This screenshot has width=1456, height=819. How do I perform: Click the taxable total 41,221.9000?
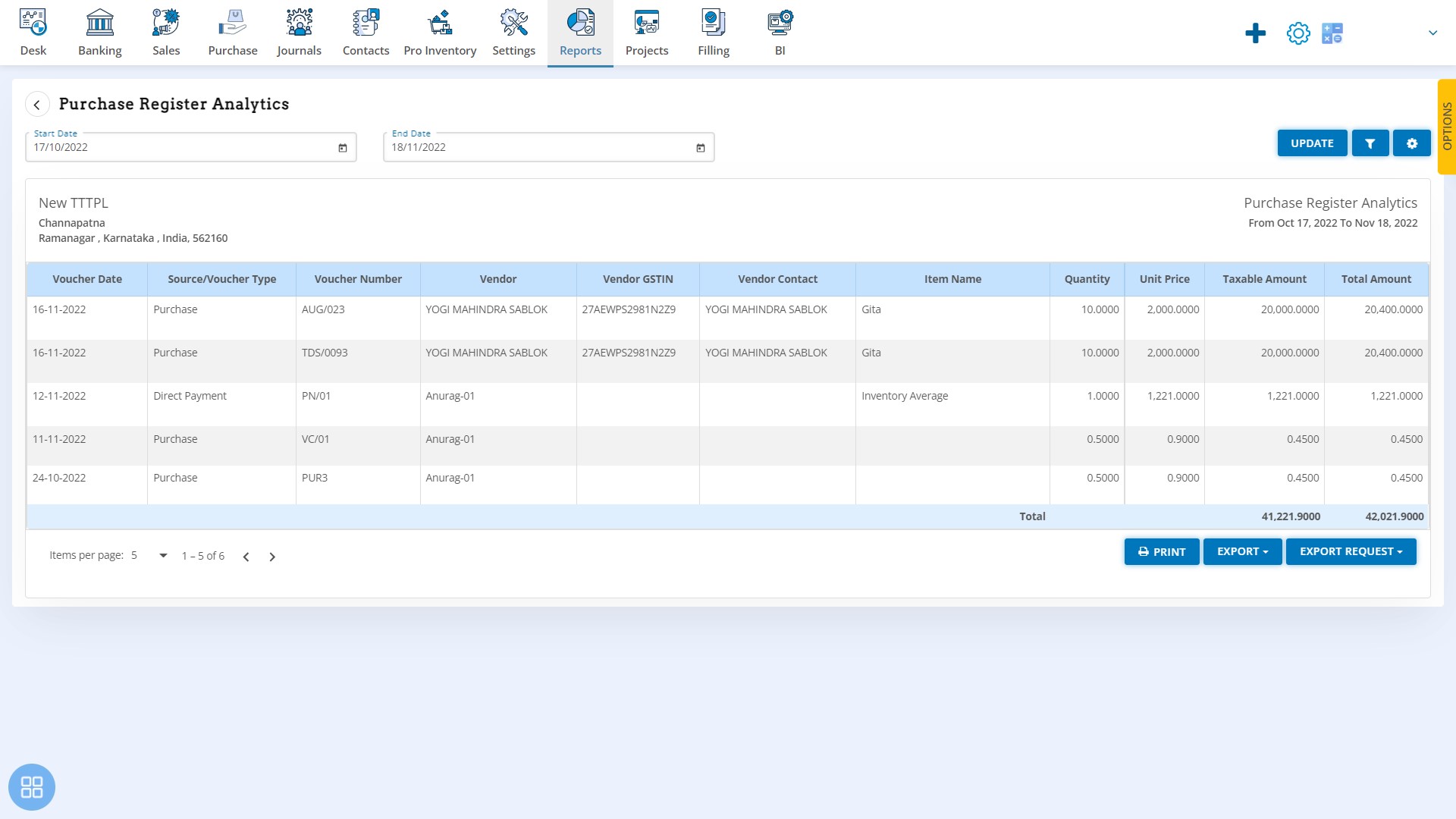1291,516
